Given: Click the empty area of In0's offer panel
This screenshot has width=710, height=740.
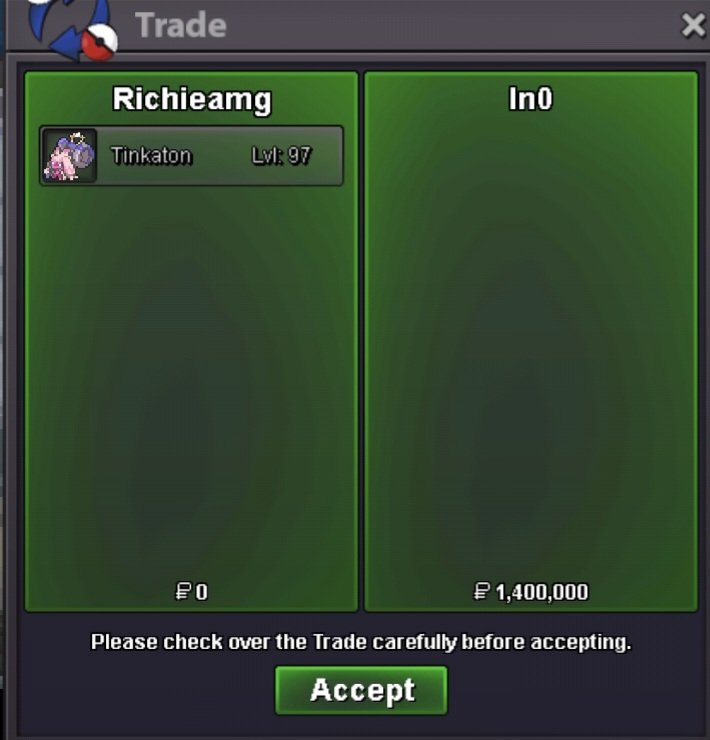Looking at the screenshot, I should tap(531, 349).
